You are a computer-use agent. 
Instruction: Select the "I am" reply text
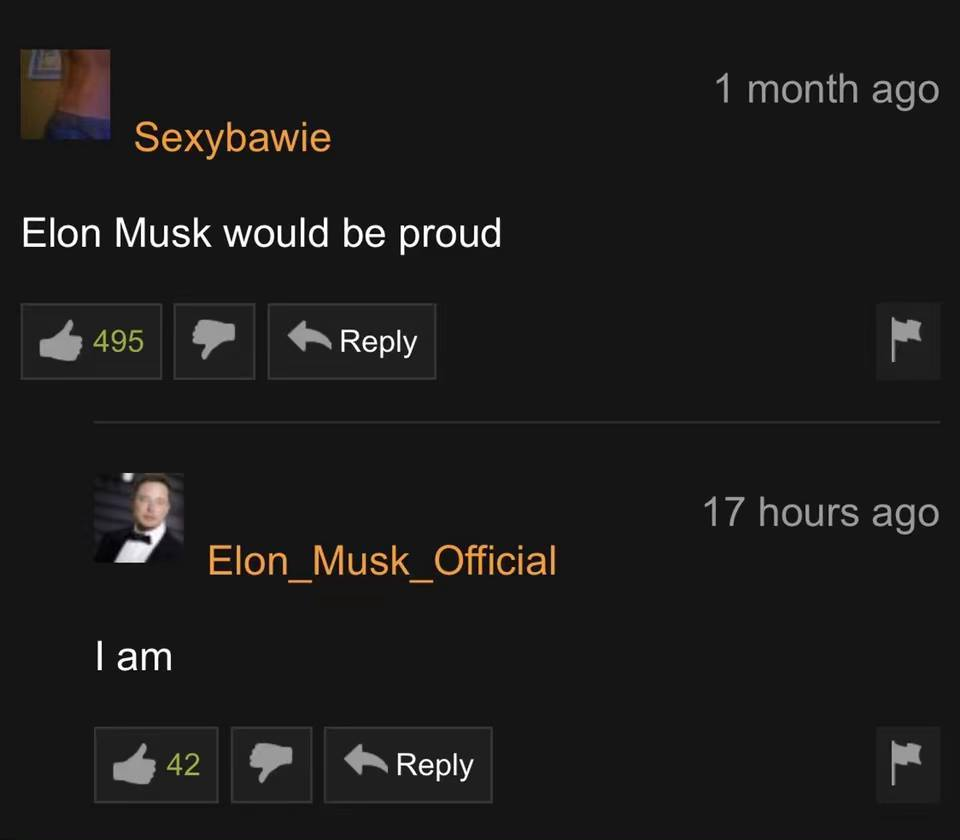coord(133,657)
